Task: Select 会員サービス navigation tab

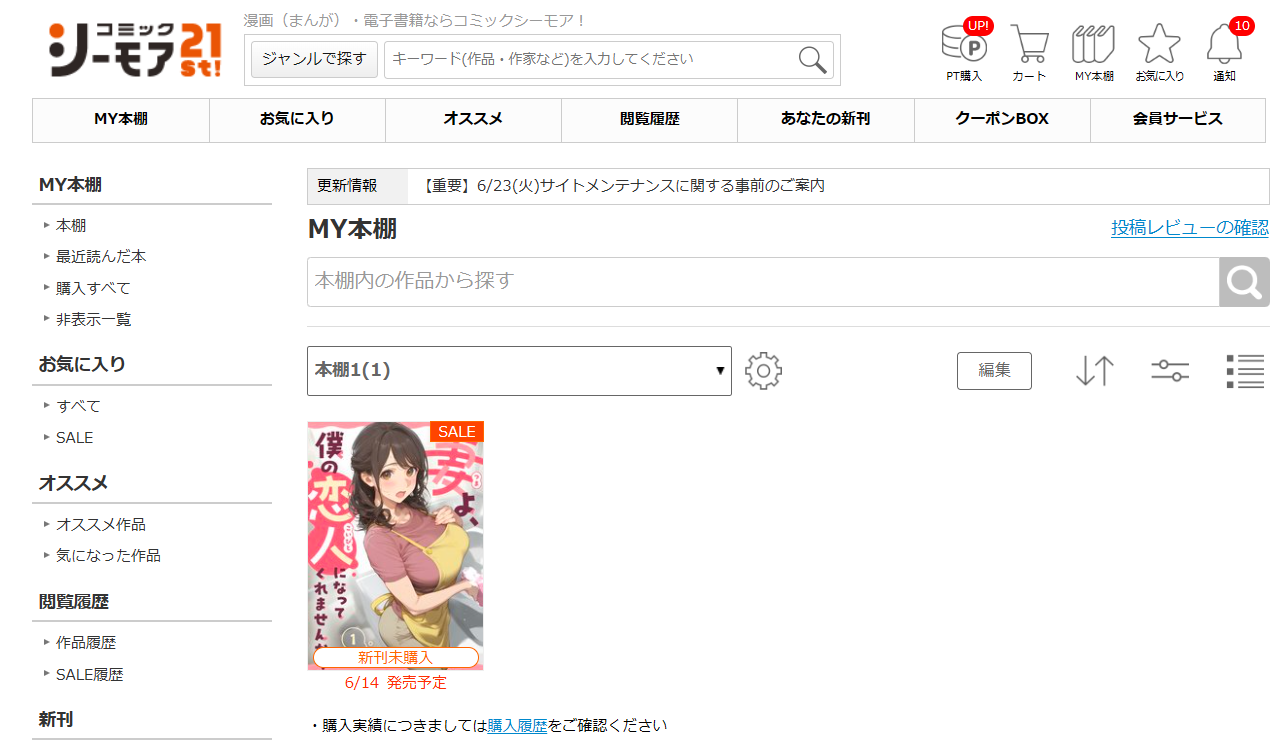Action: 1177,120
